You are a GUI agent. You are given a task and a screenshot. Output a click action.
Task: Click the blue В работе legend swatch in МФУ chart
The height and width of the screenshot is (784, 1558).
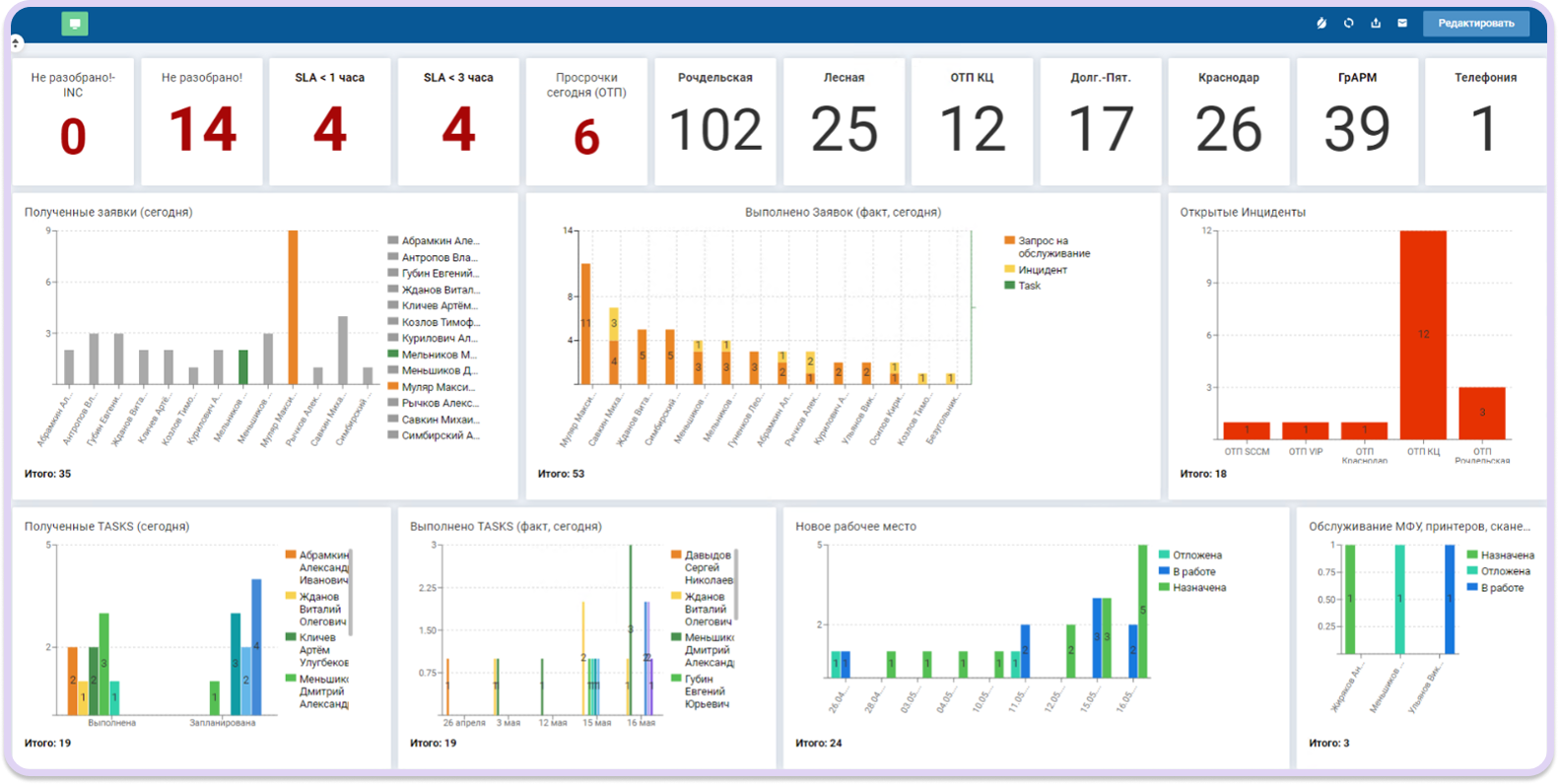[1472, 588]
